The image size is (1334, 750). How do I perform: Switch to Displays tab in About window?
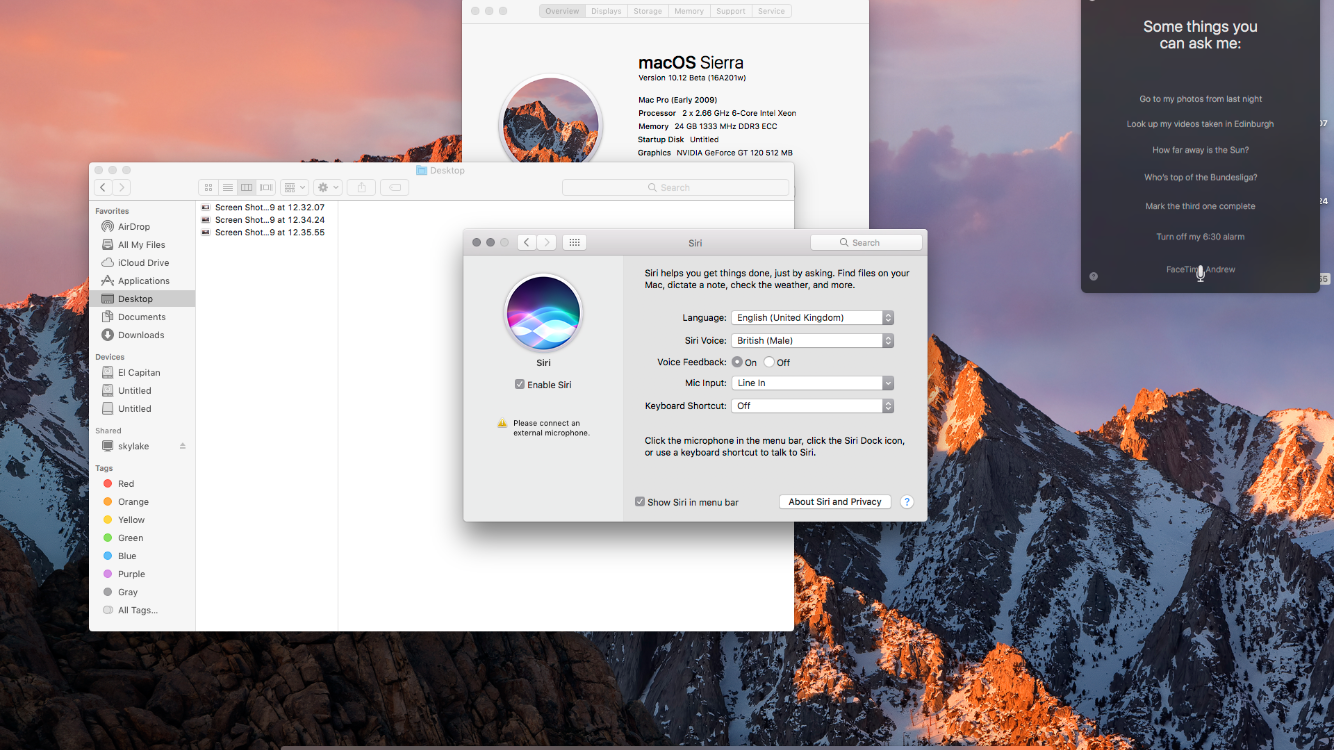tap(606, 11)
